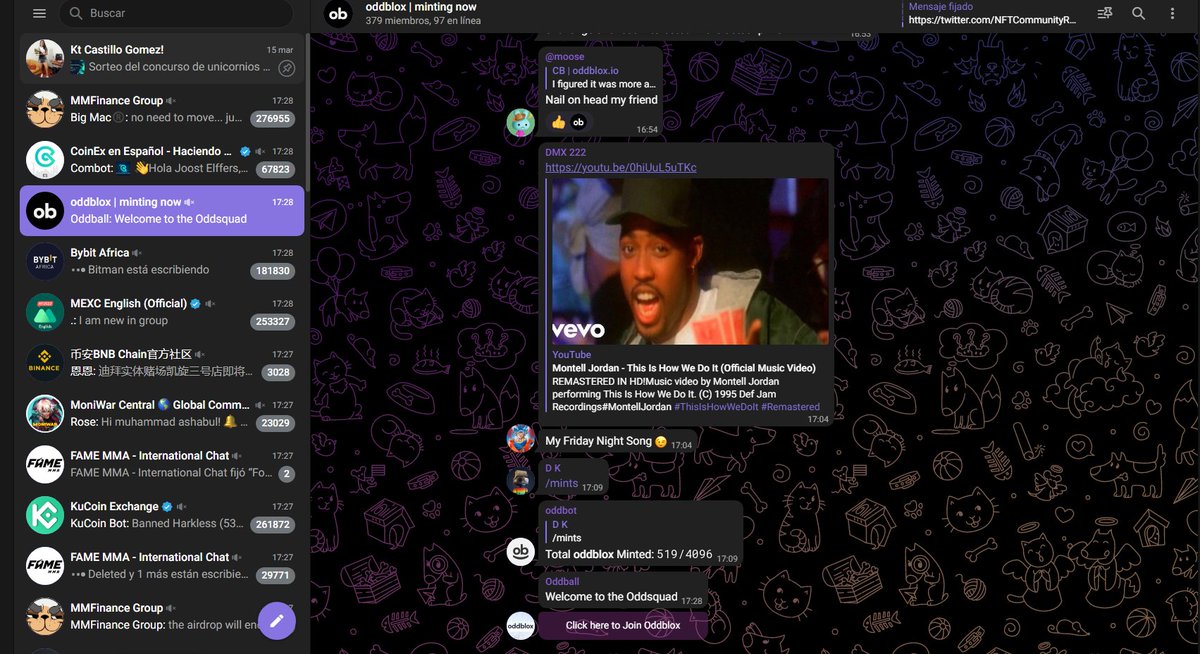This screenshot has width=1200, height=654.
Task: Open the youtu.be video link
Action: (x=621, y=167)
